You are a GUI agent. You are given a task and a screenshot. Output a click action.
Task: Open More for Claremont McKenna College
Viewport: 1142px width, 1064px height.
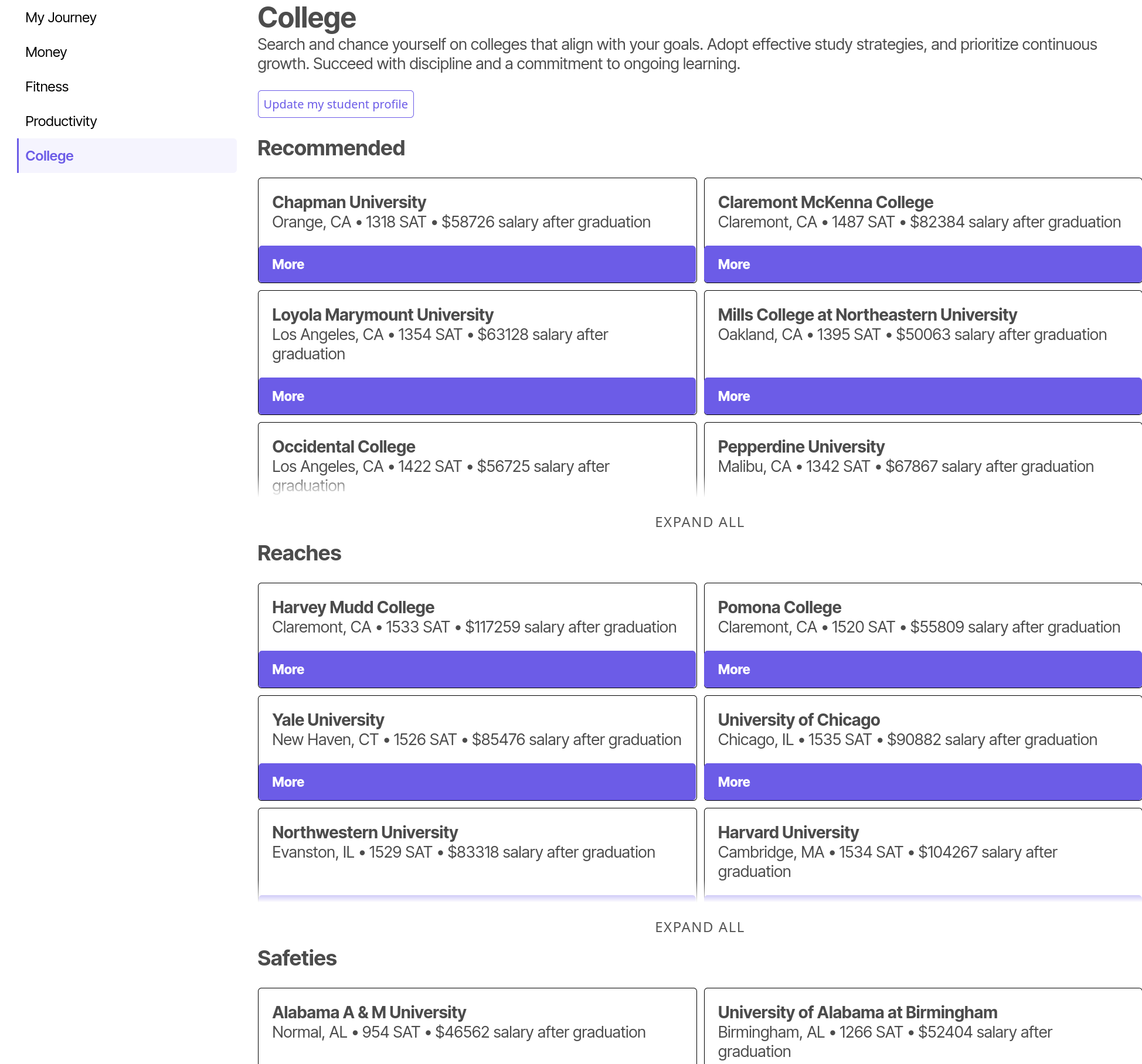click(922, 264)
